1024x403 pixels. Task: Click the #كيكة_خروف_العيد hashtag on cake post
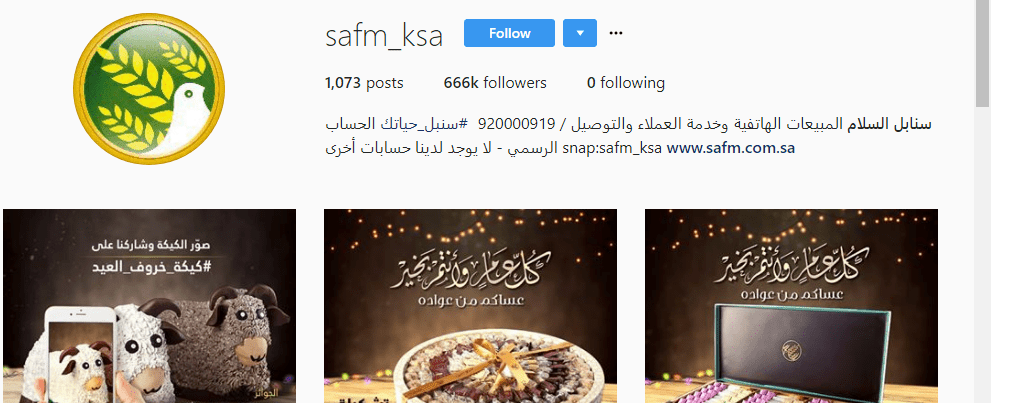pos(150,267)
